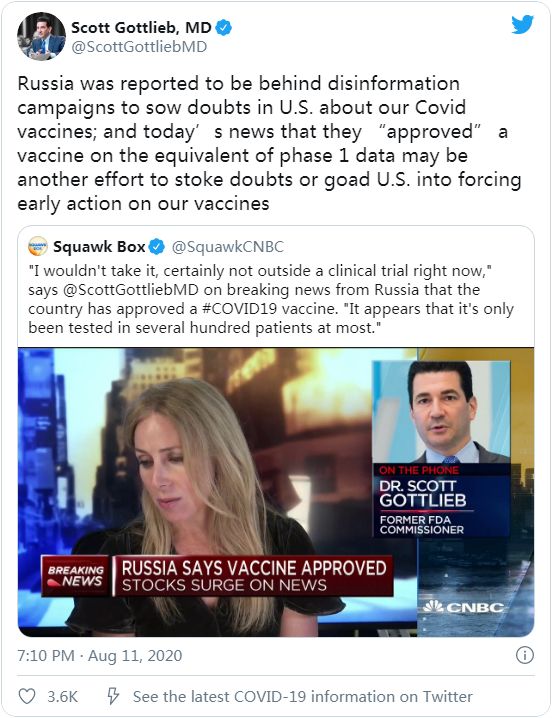Open the Squawk Box account name
This screenshot has width=552, height=718.
[99, 247]
